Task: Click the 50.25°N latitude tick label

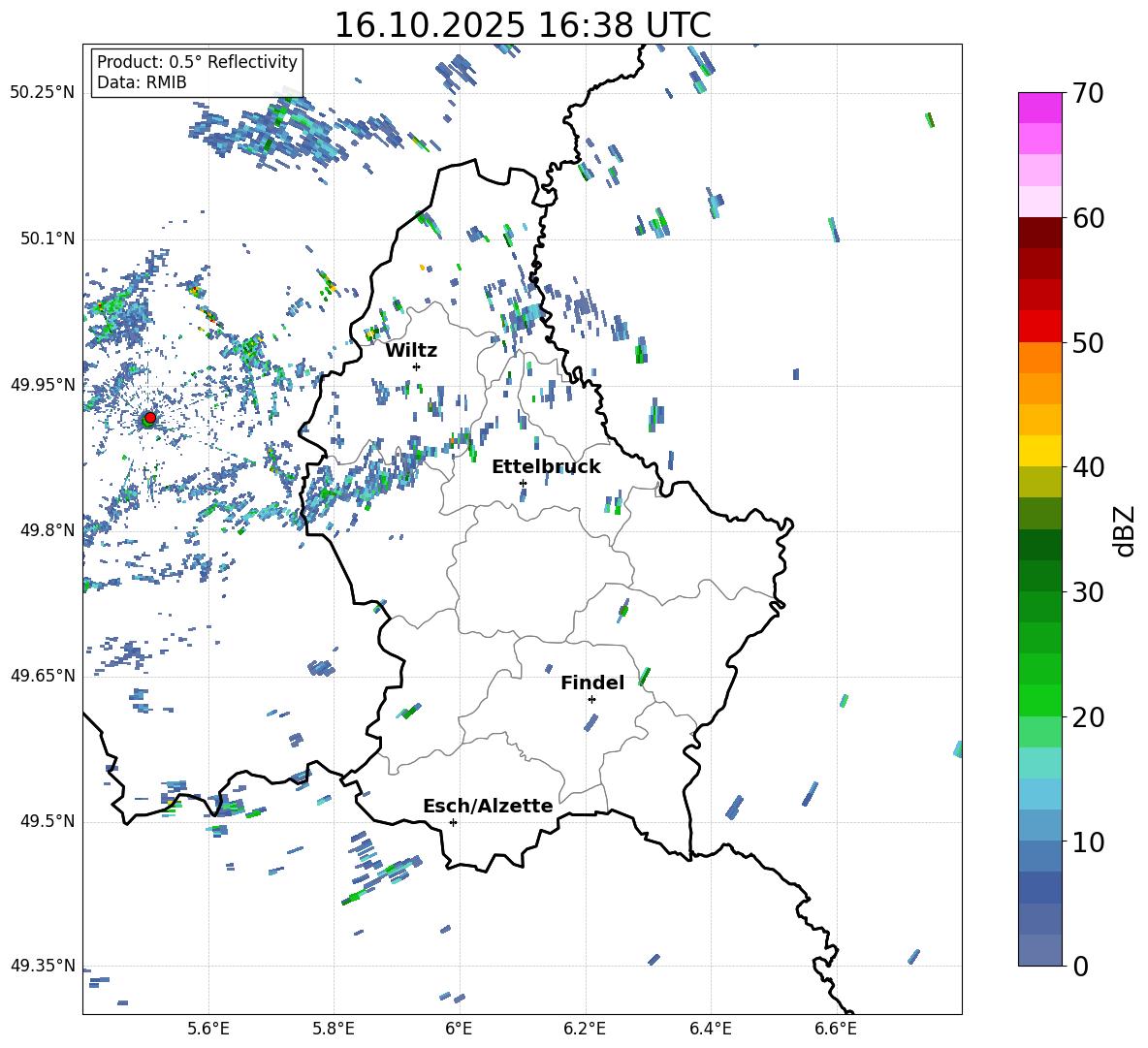Action: (42, 92)
